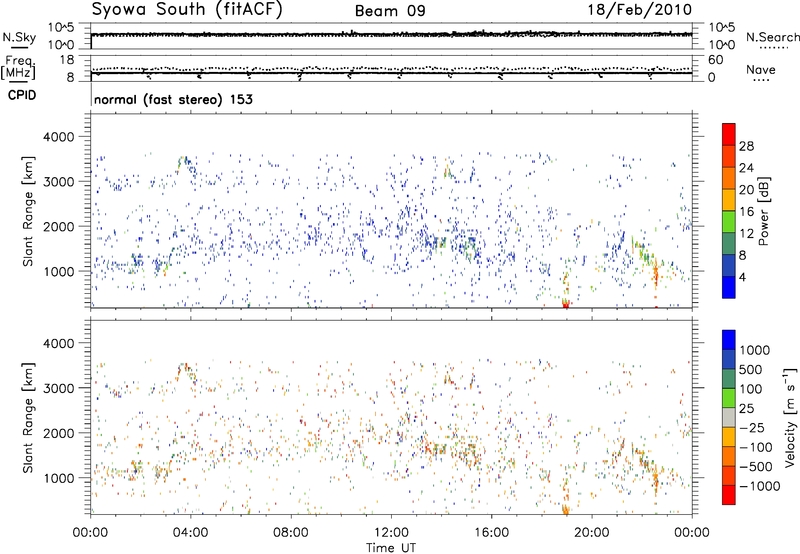Click the 'N.Search' legend label

point(772,37)
